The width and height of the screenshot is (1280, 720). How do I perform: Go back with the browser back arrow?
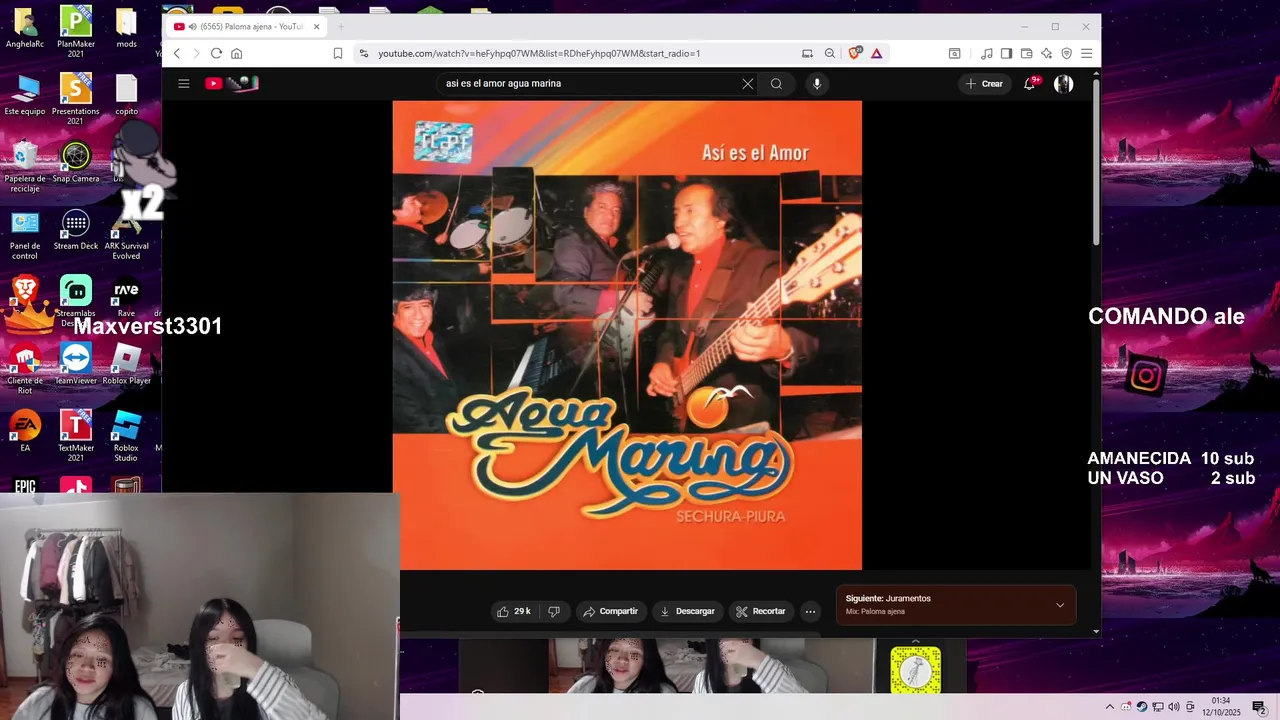point(177,53)
